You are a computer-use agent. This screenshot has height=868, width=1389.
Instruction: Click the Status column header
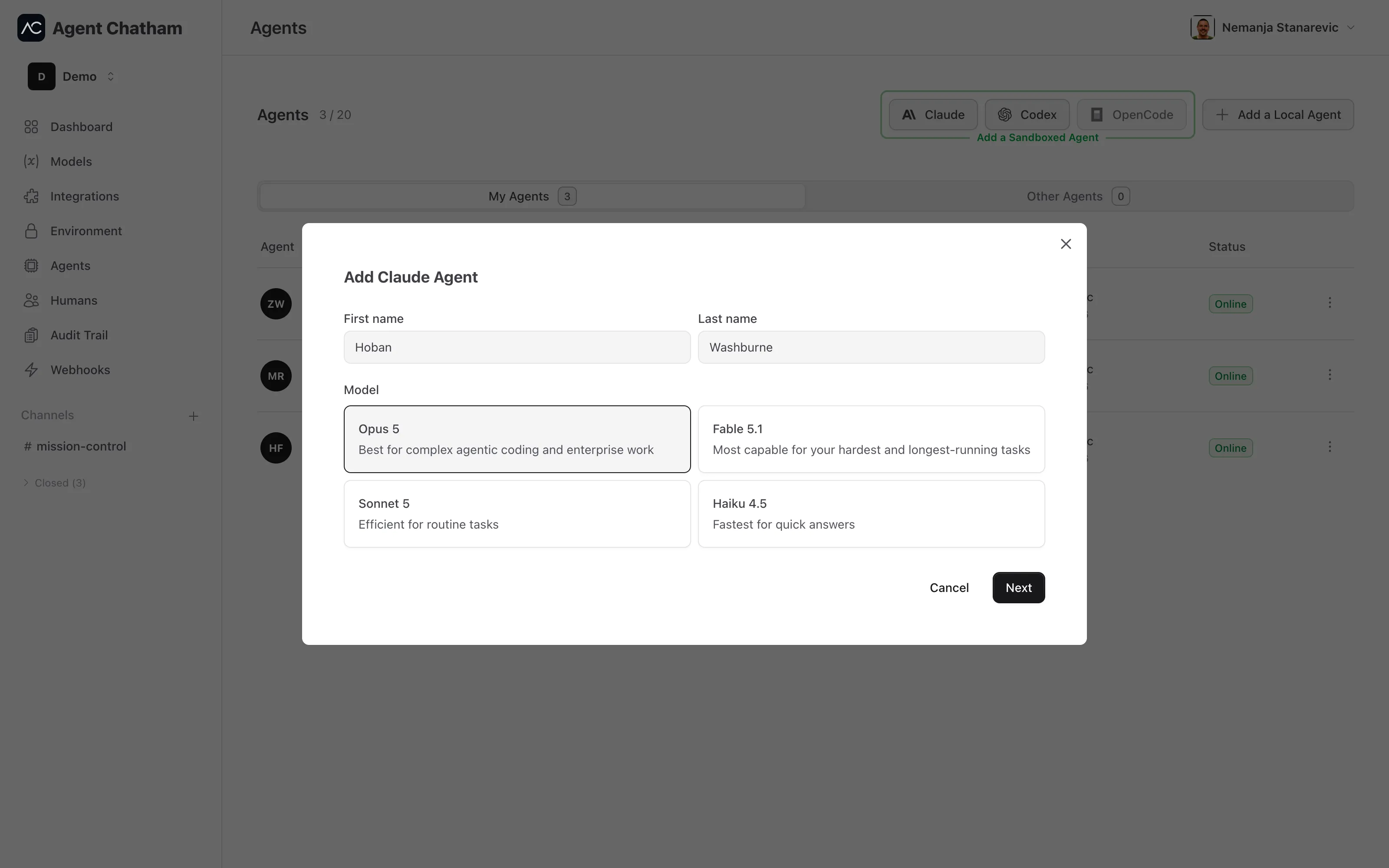(1227, 246)
